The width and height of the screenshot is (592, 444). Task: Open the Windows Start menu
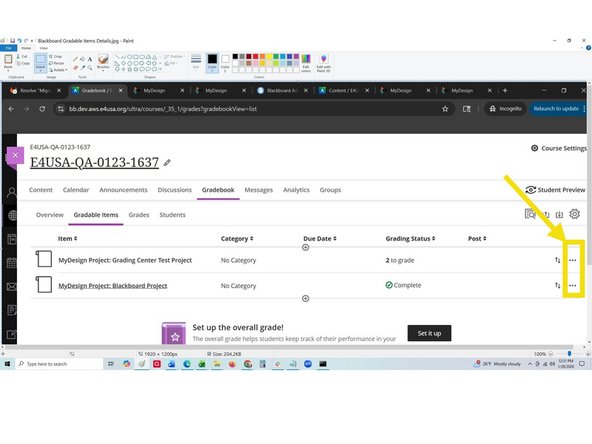click(7, 364)
